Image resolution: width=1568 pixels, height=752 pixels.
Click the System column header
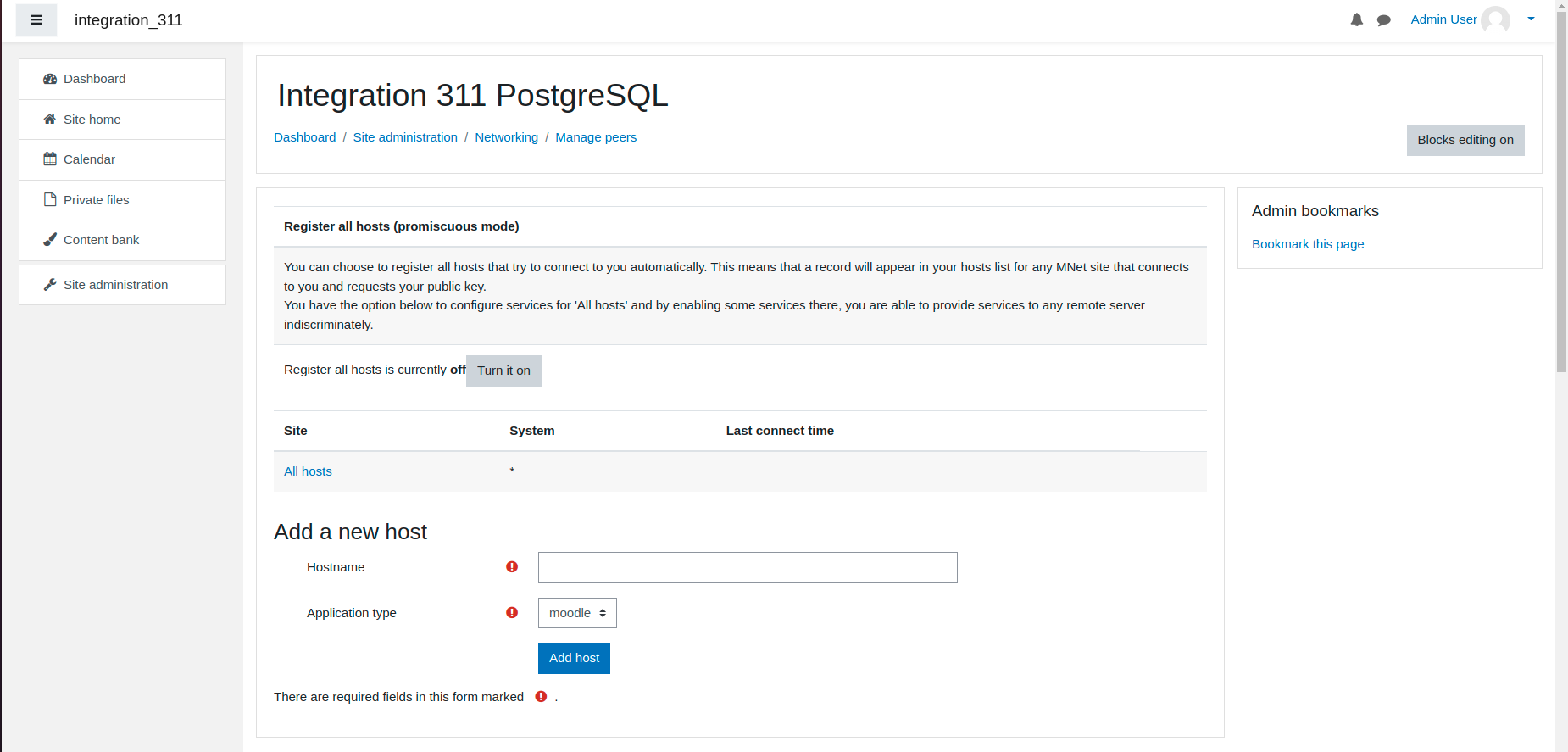coord(532,431)
